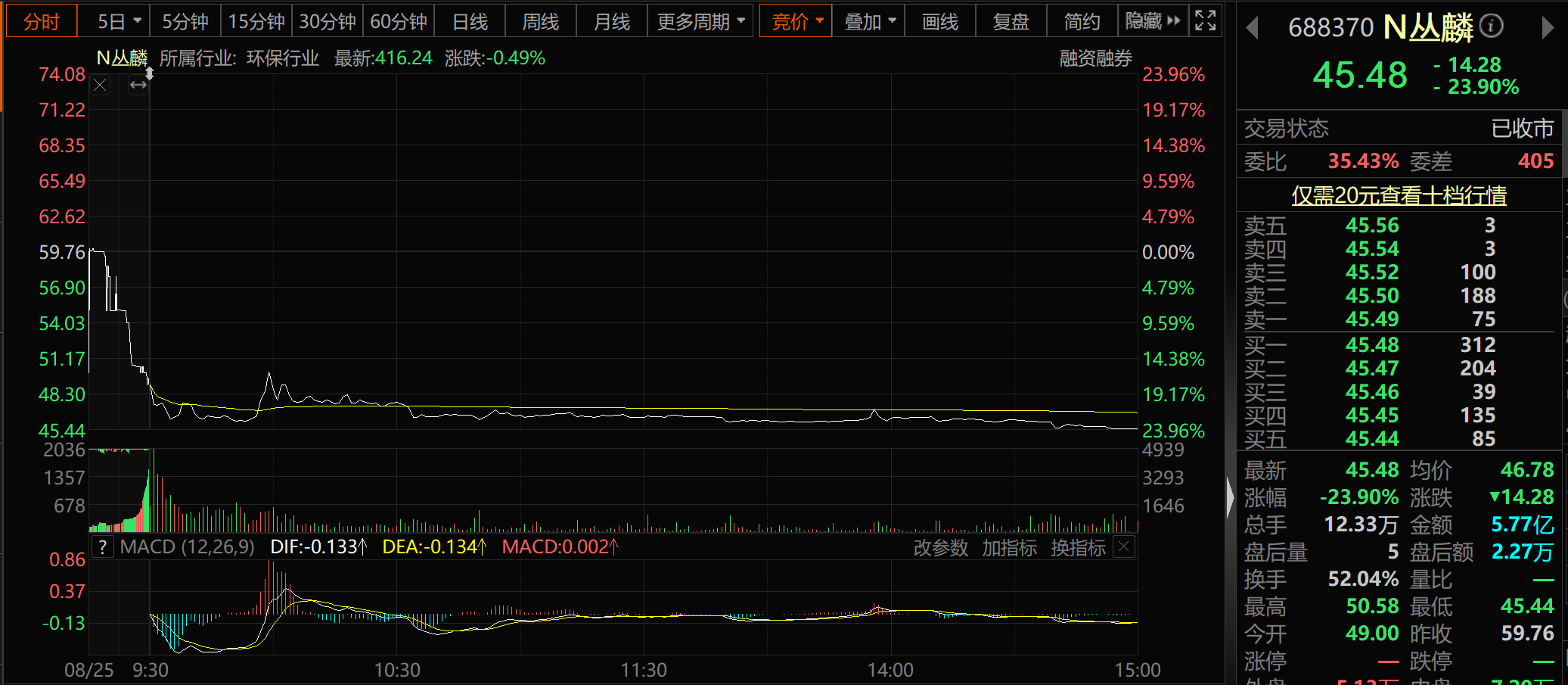Toggle the 隐藏 hide panel button

pos(1152,21)
